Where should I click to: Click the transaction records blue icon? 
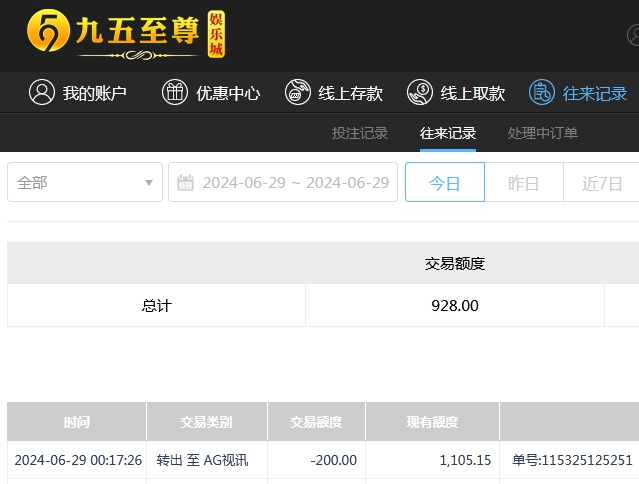pos(542,92)
